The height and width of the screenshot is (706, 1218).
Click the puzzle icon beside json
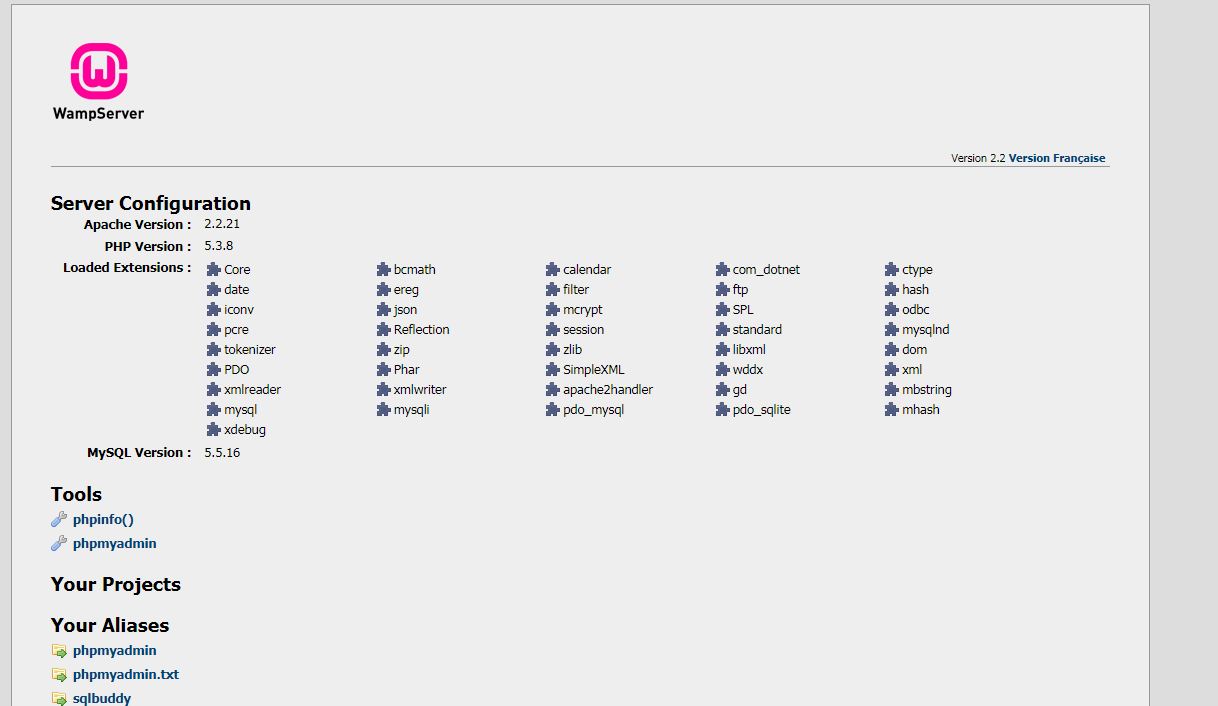pos(383,310)
